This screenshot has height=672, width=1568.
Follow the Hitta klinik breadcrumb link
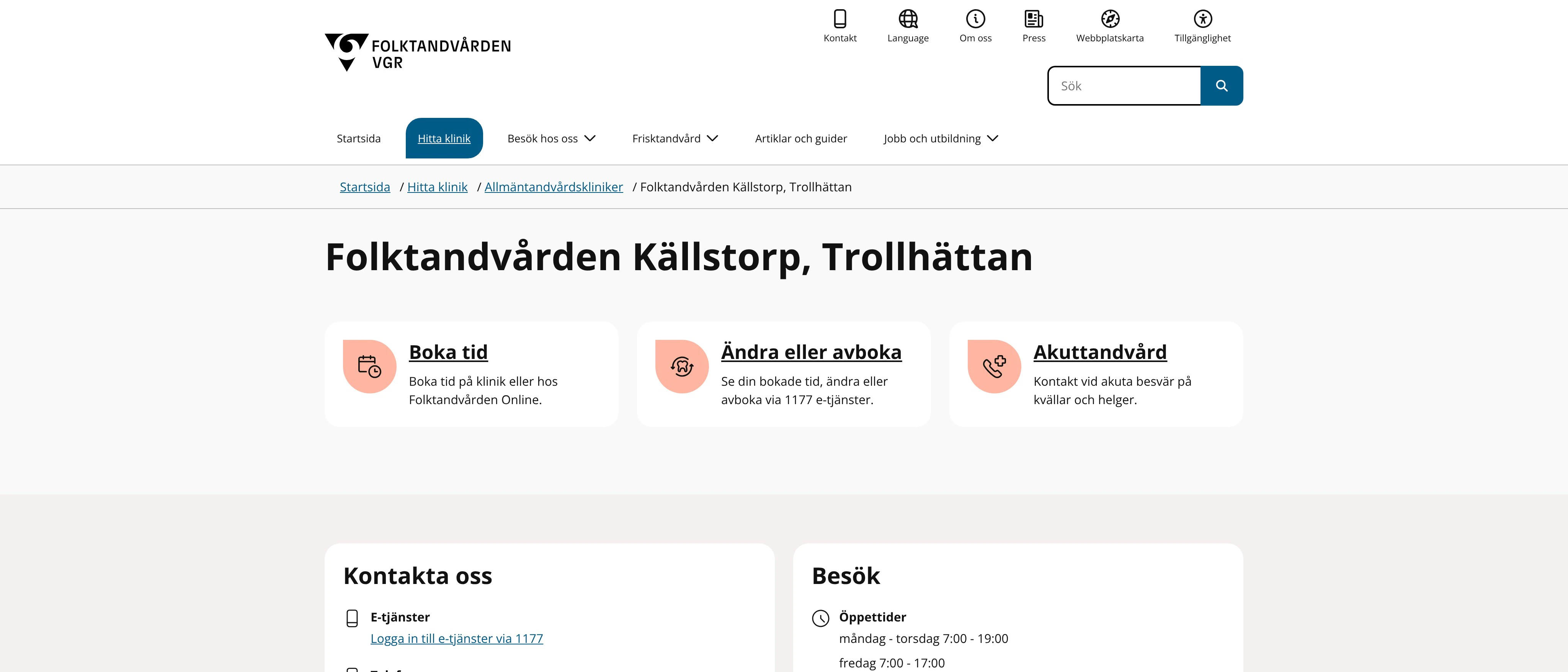(x=437, y=187)
